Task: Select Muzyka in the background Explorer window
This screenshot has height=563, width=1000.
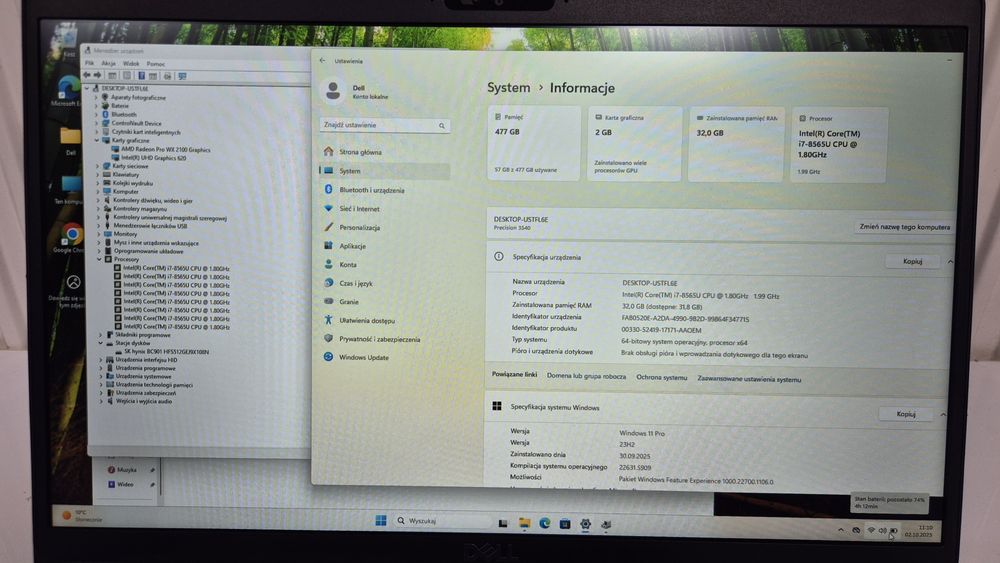Action: coord(126,469)
